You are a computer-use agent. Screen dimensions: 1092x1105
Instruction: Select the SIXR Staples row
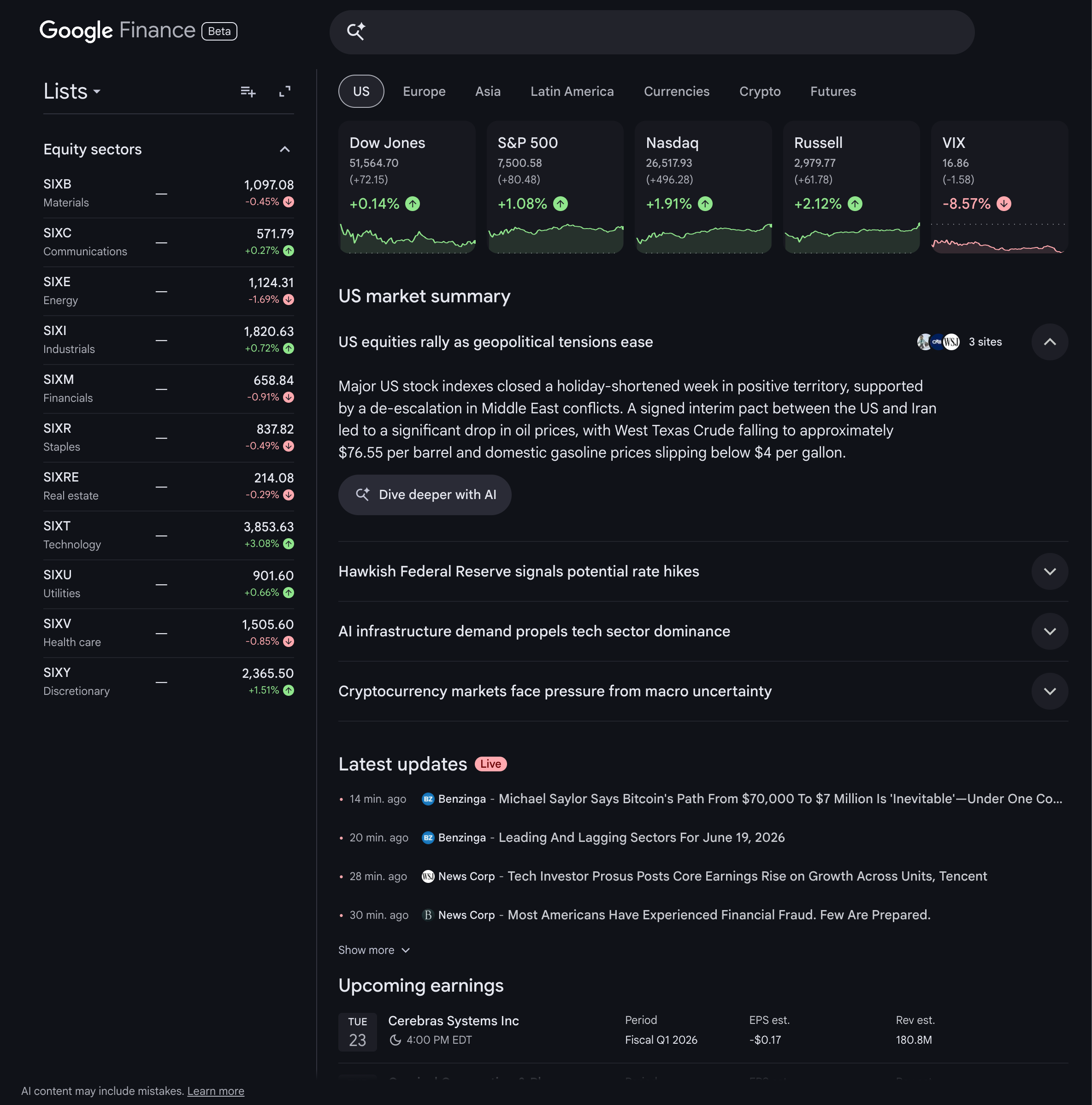pyautogui.click(x=169, y=438)
